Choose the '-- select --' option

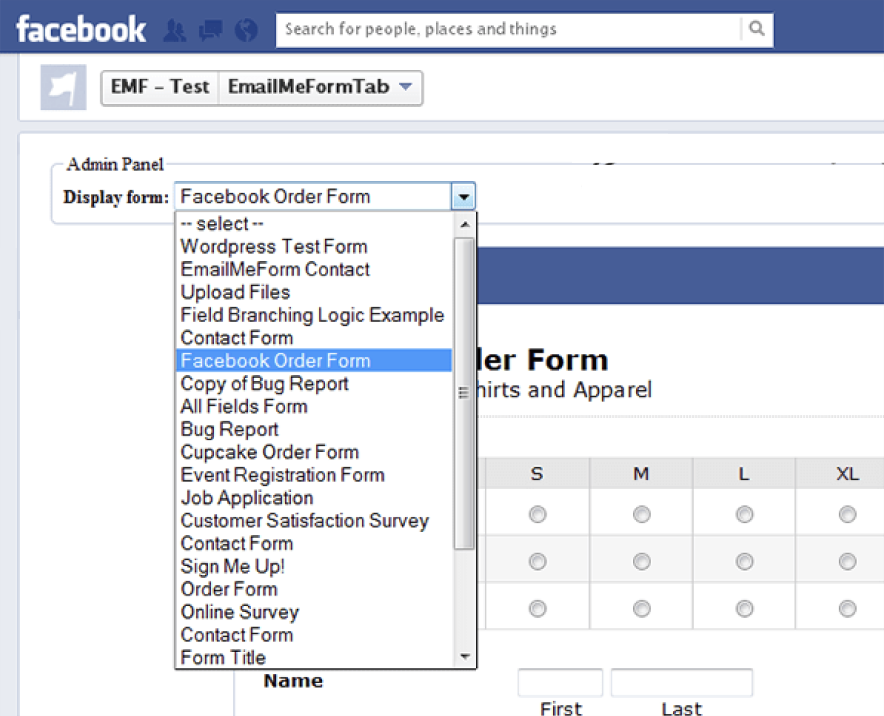(314, 224)
